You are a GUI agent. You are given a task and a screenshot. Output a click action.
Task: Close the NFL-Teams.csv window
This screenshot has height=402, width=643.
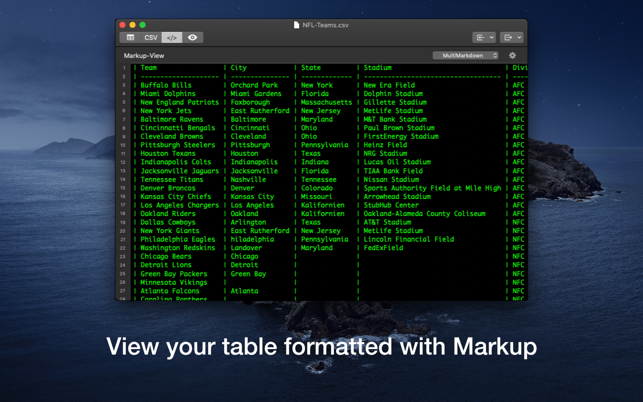click(x=123, y=25)
